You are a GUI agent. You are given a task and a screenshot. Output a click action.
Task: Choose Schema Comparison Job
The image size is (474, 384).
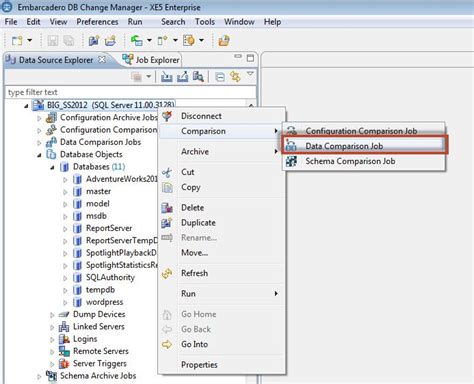click(364, 161)
